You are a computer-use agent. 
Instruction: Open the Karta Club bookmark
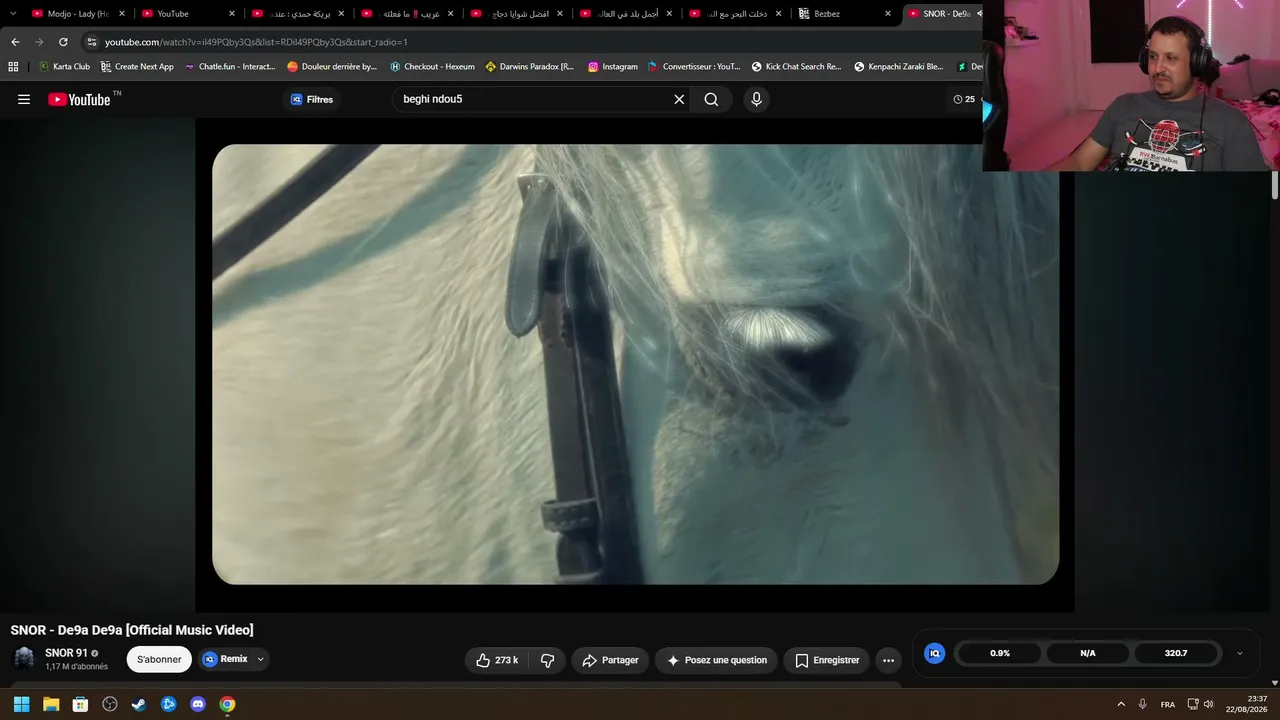(64, 67)
